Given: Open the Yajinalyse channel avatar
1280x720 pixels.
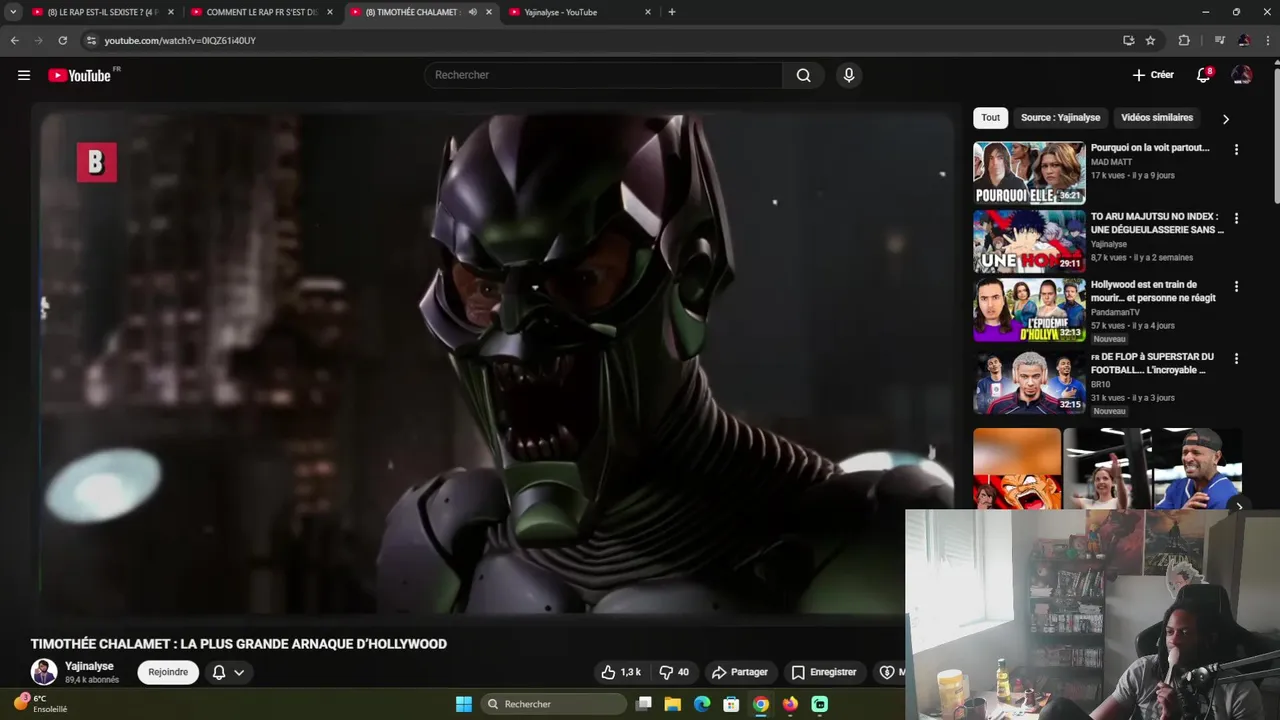Looking at the screenshot, I should pos(44,672).
